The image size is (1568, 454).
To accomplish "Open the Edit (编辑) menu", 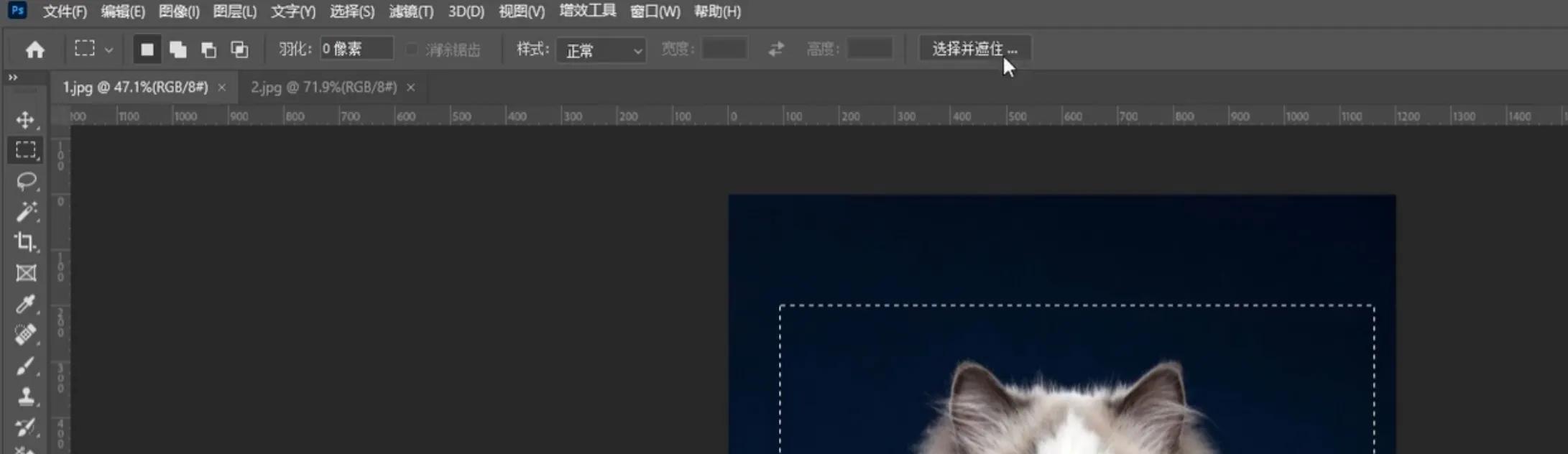I will point(123,11).
